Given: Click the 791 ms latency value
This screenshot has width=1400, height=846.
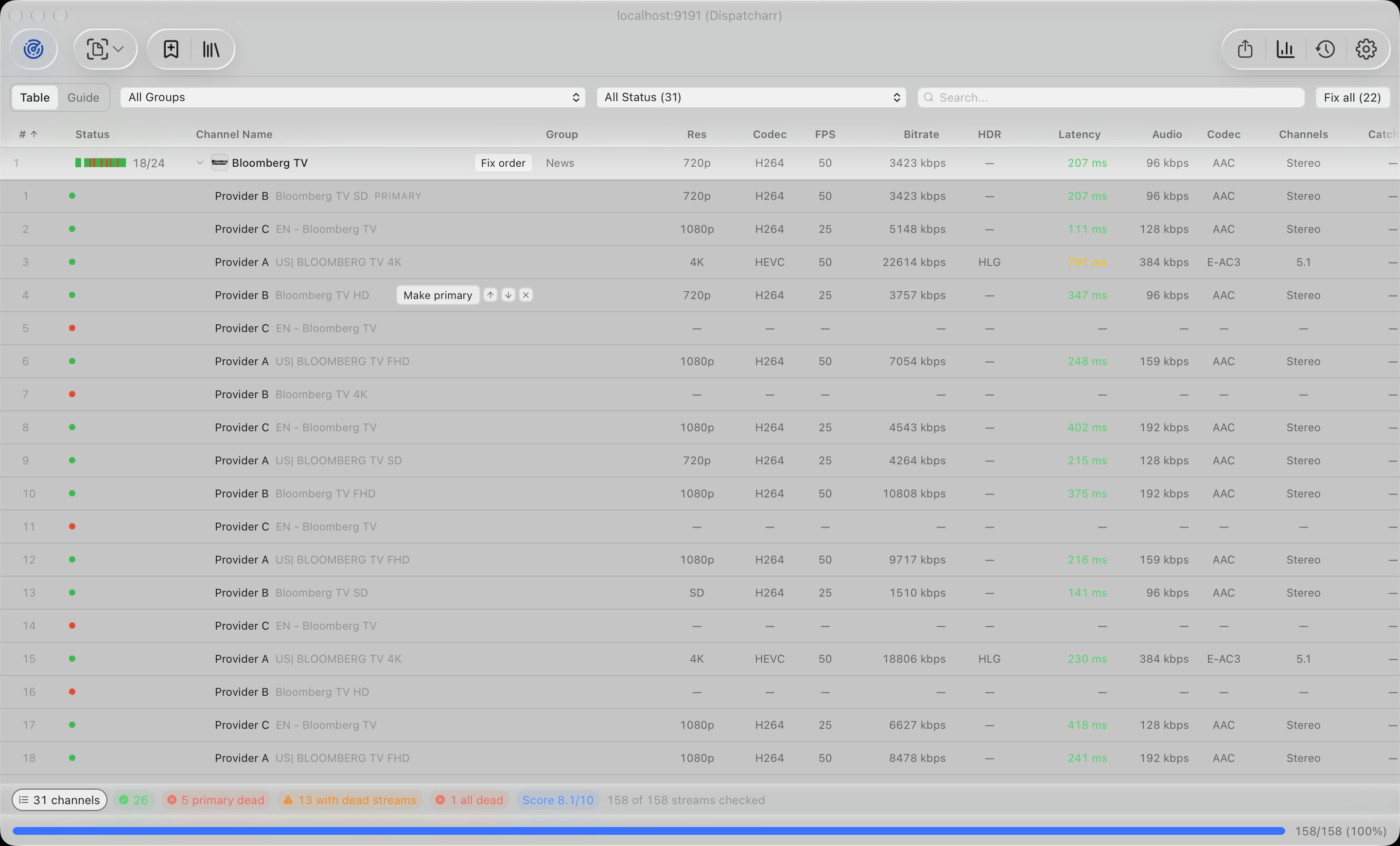Looking at the screenshot, I should click(x=1087, y=262).
